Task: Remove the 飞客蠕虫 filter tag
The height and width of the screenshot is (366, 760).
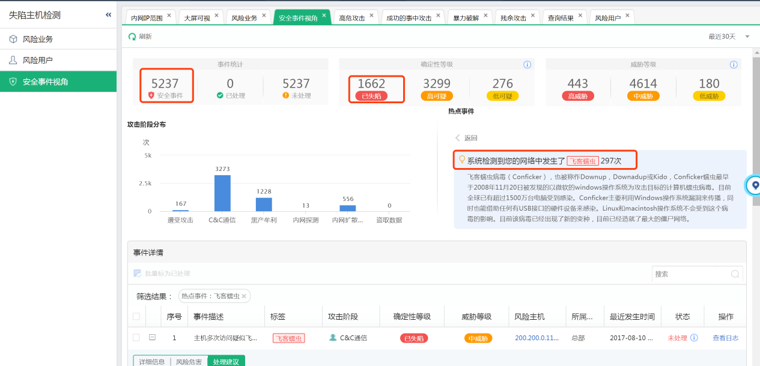Action: (244, 296)
